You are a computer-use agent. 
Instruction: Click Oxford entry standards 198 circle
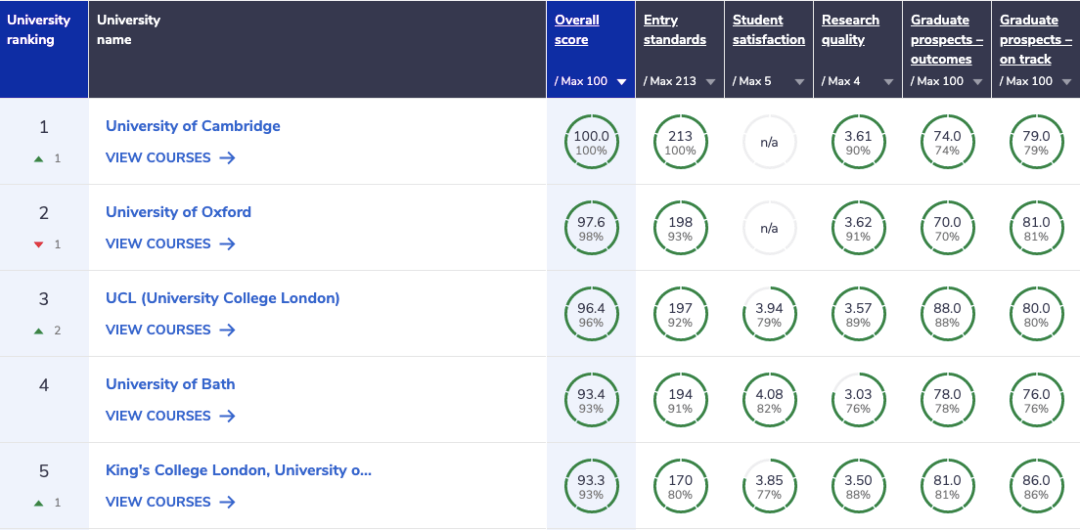681,228
